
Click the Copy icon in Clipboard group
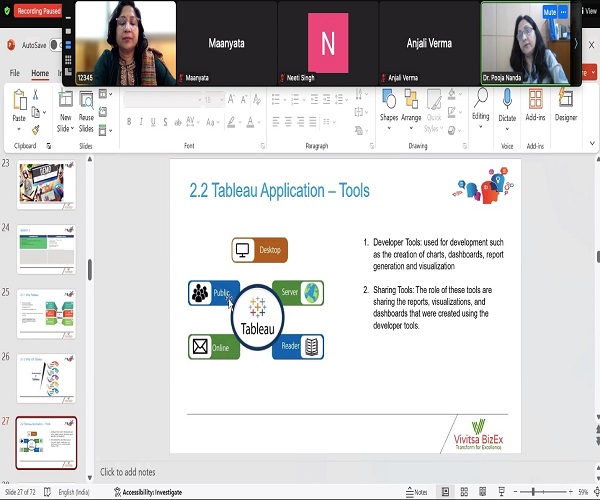coord(36,112)
